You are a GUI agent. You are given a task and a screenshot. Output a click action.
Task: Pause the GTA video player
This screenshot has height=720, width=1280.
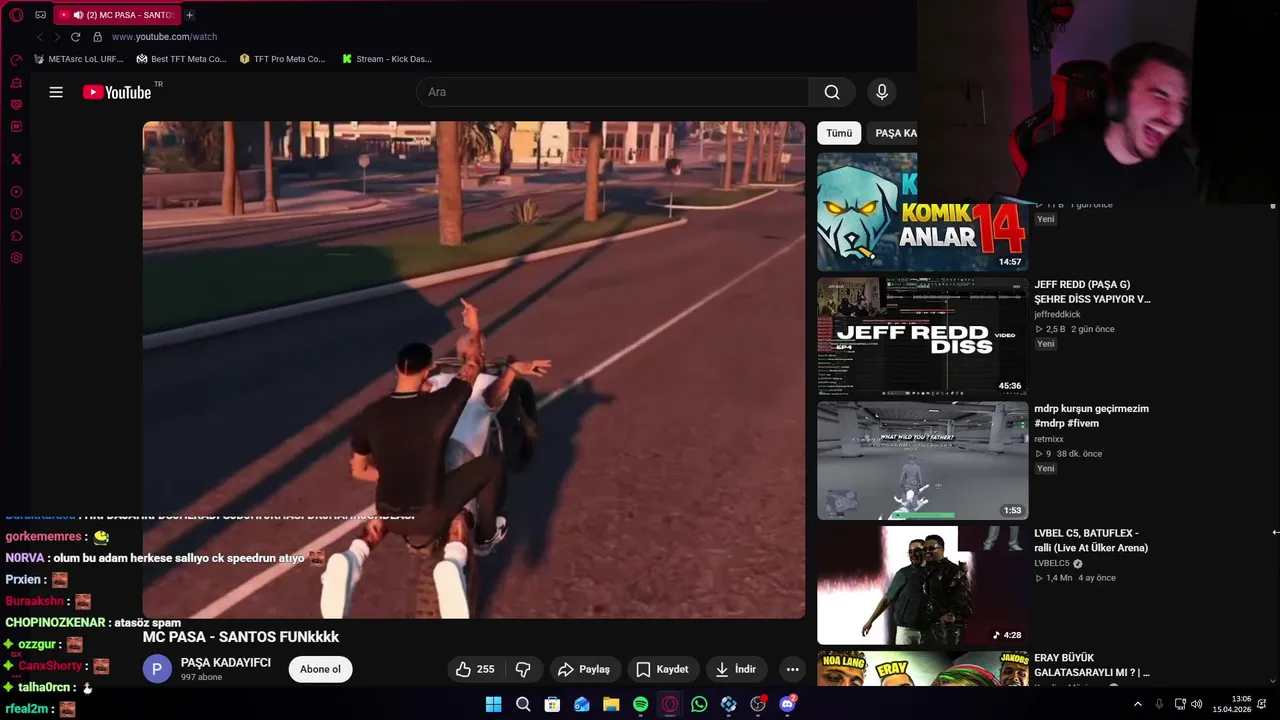pos(474,370)
